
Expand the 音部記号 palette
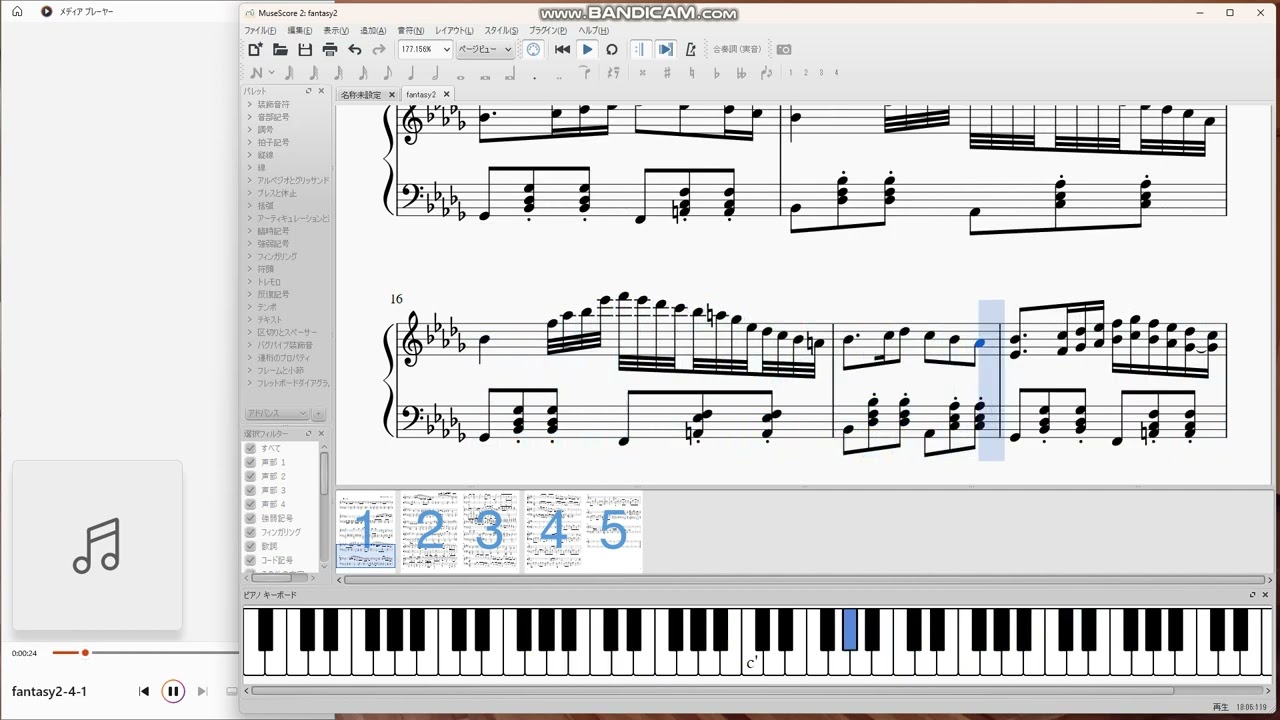click(x=249, y=117)
